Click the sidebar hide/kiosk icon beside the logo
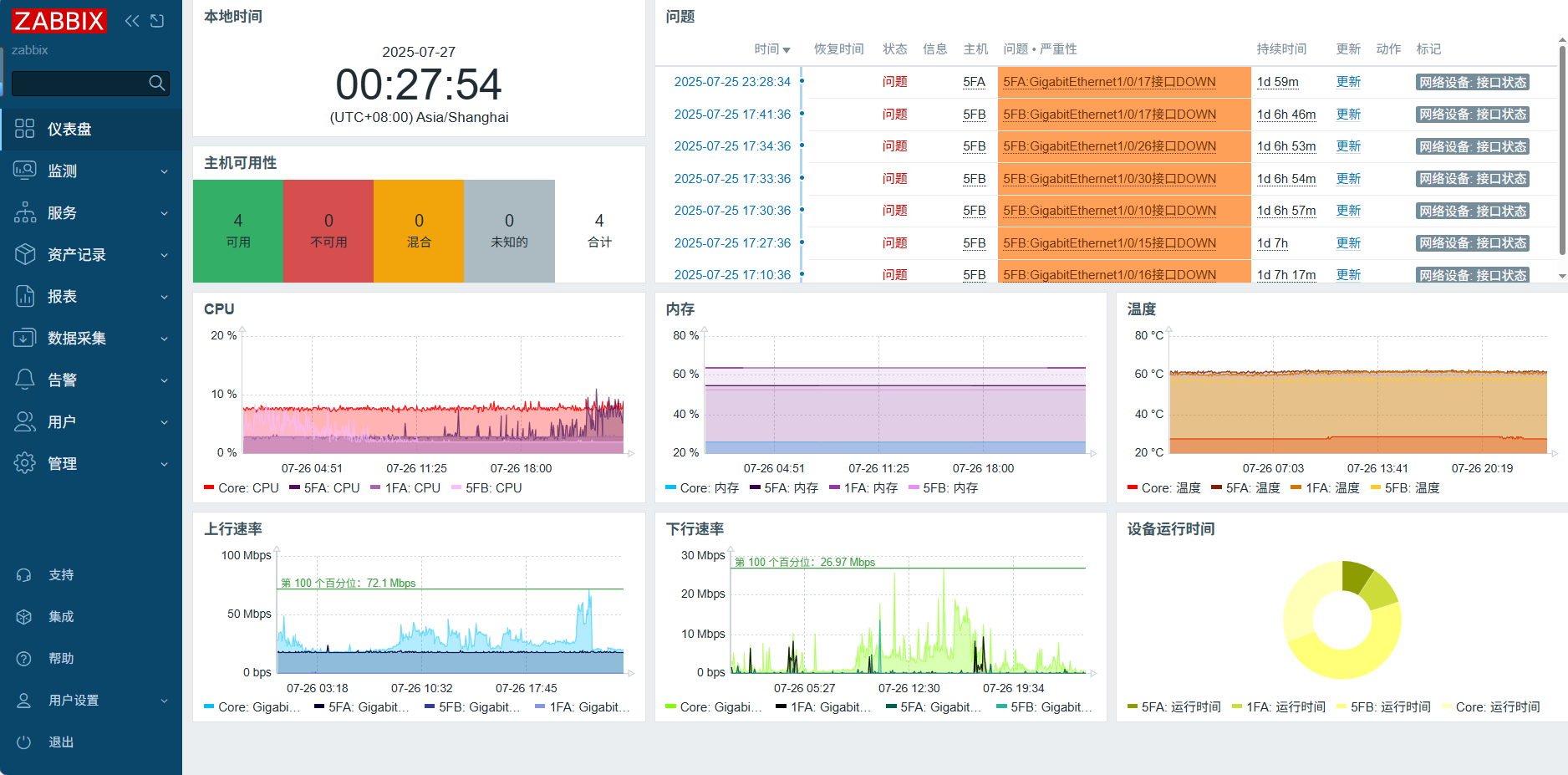Viewport: 1568px width, 775px height. [x=157, y=21]
